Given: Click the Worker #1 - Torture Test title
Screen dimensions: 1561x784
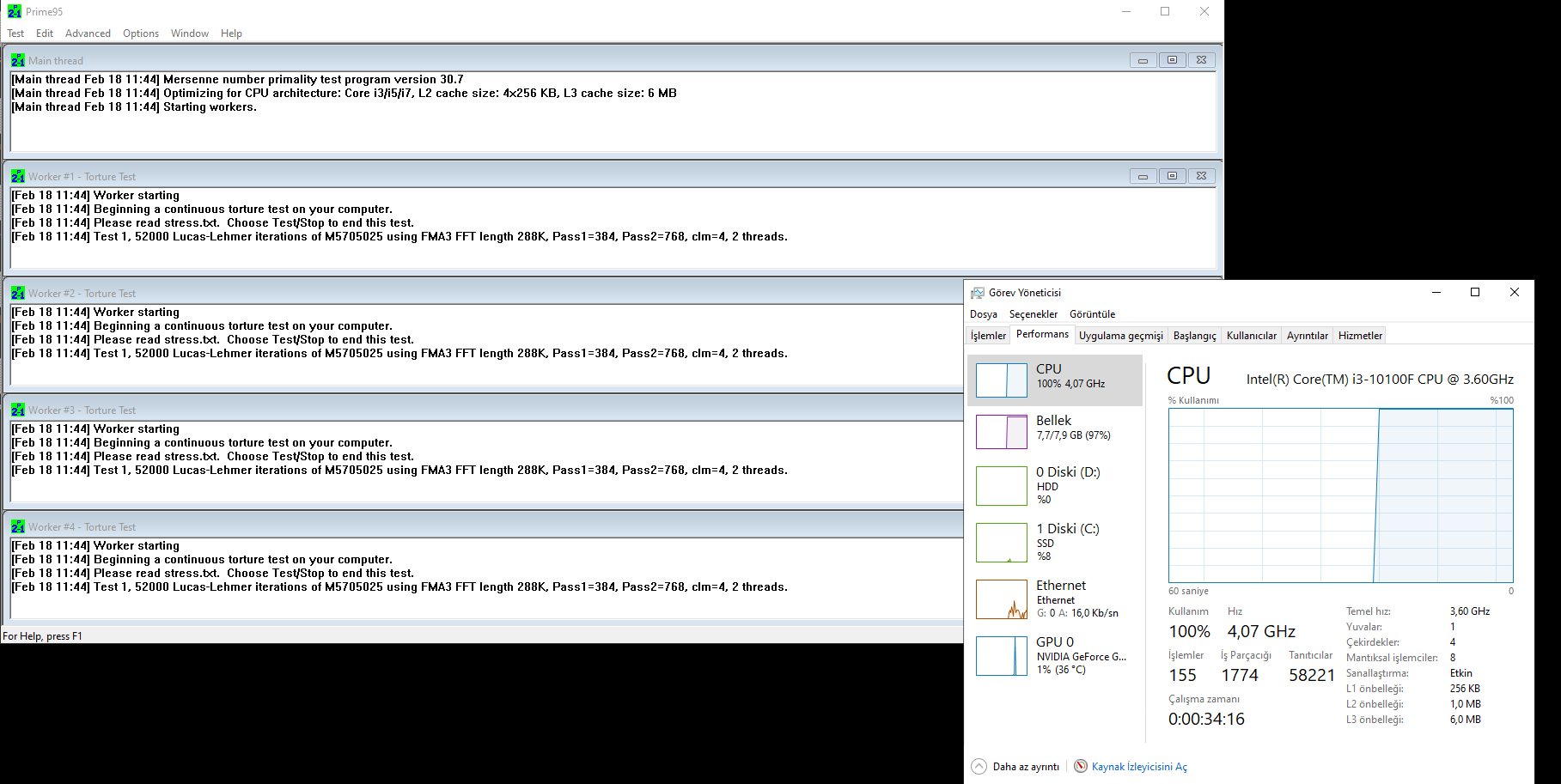Looking at the screenshot, I should pyautogui.click(x=82, y=177).
